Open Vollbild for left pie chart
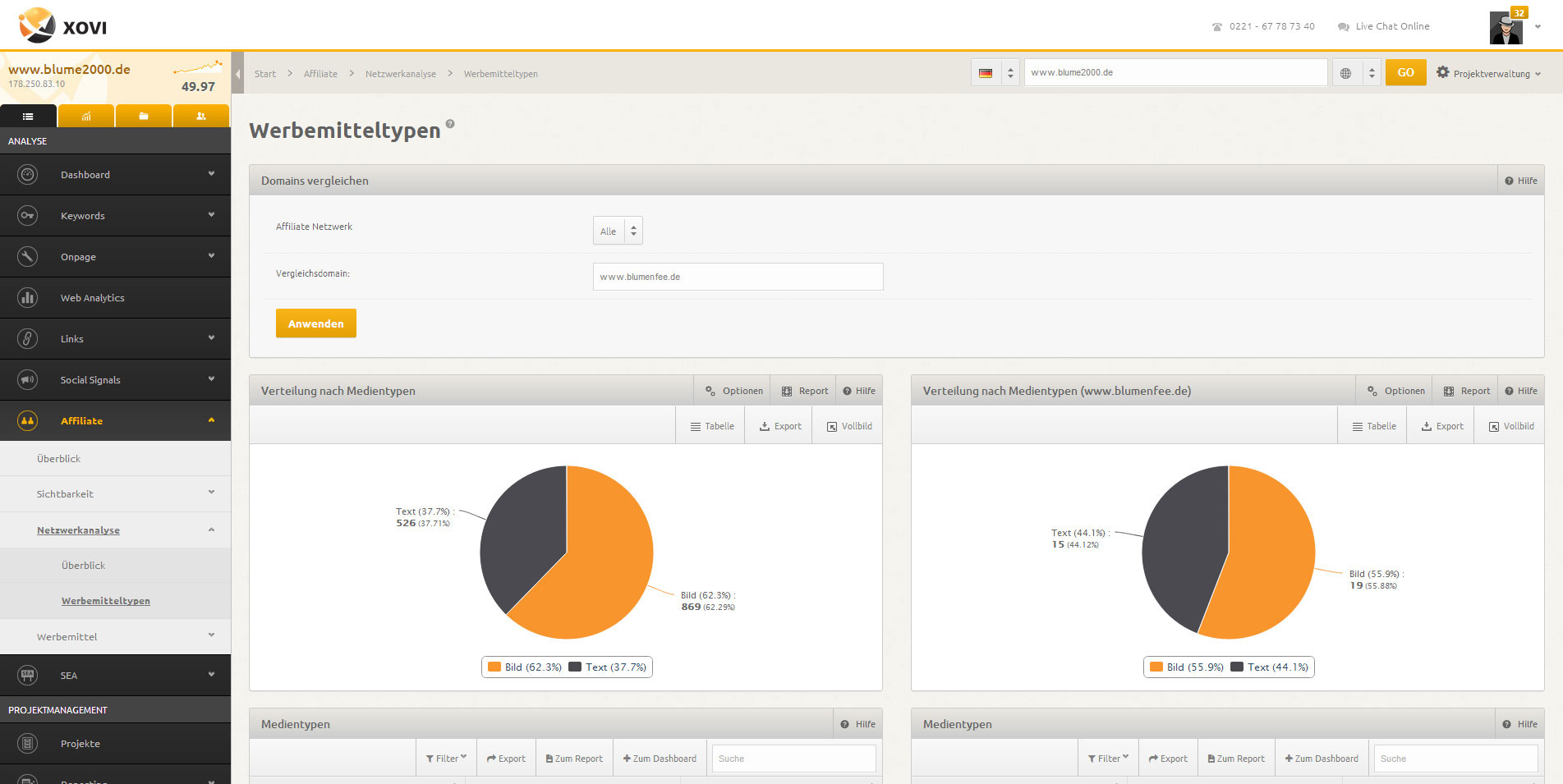 [x=848, y=426]
